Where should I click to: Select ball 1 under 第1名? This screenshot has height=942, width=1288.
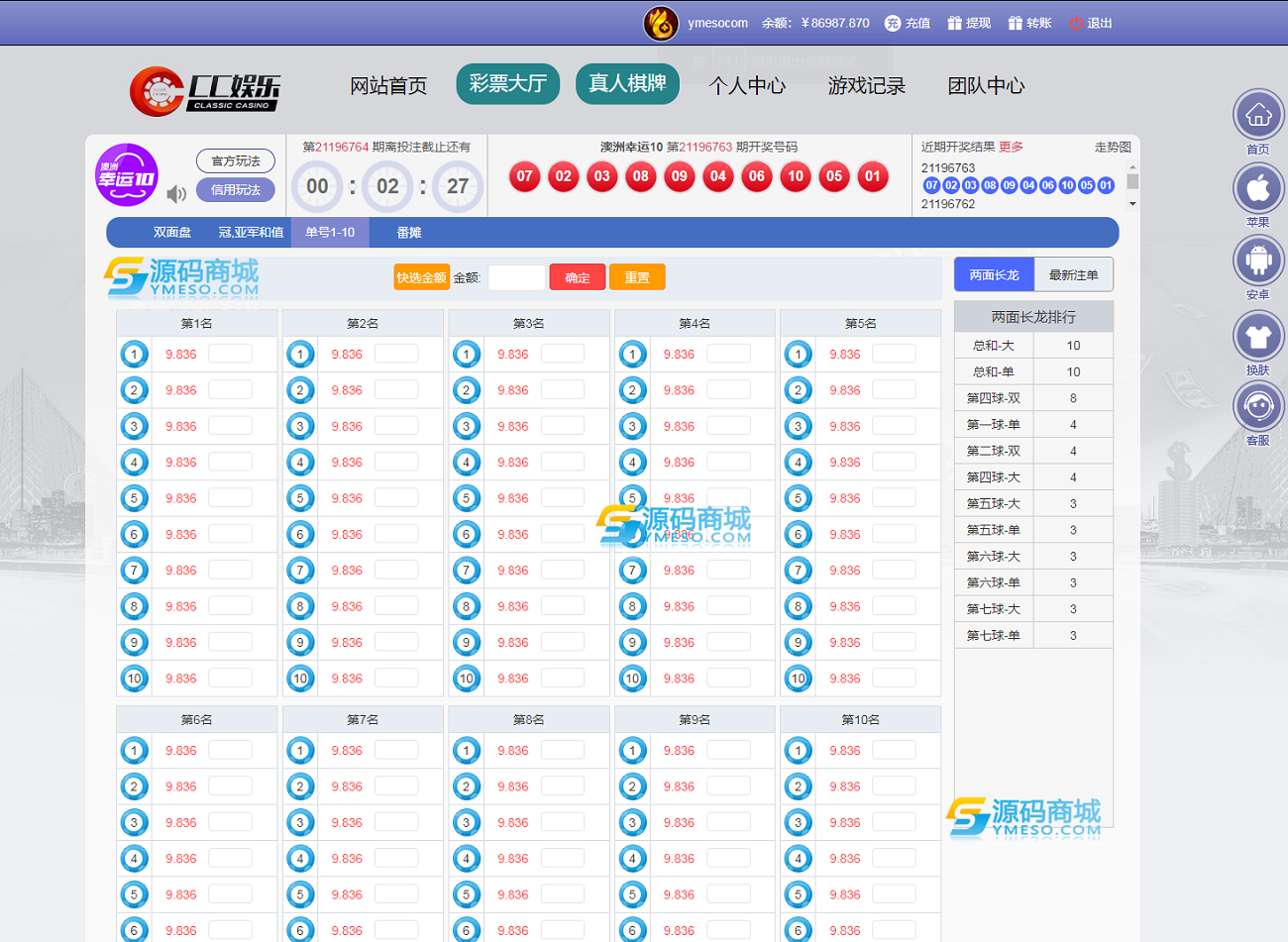coord(135,354)
